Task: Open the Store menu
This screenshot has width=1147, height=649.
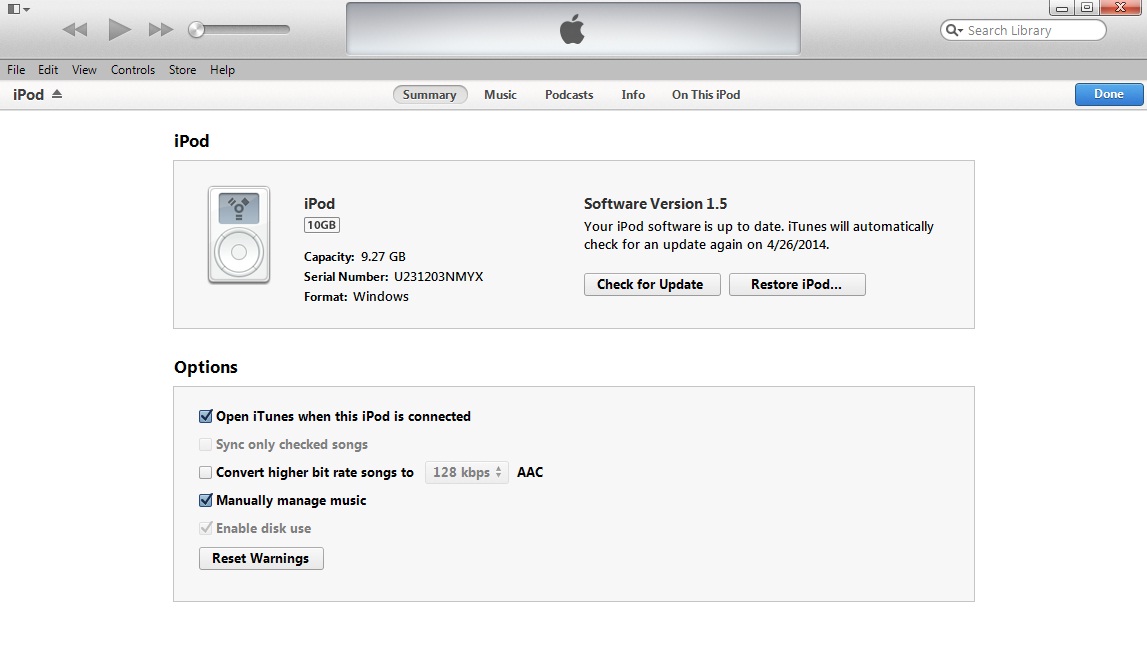Action: (182, 70)
